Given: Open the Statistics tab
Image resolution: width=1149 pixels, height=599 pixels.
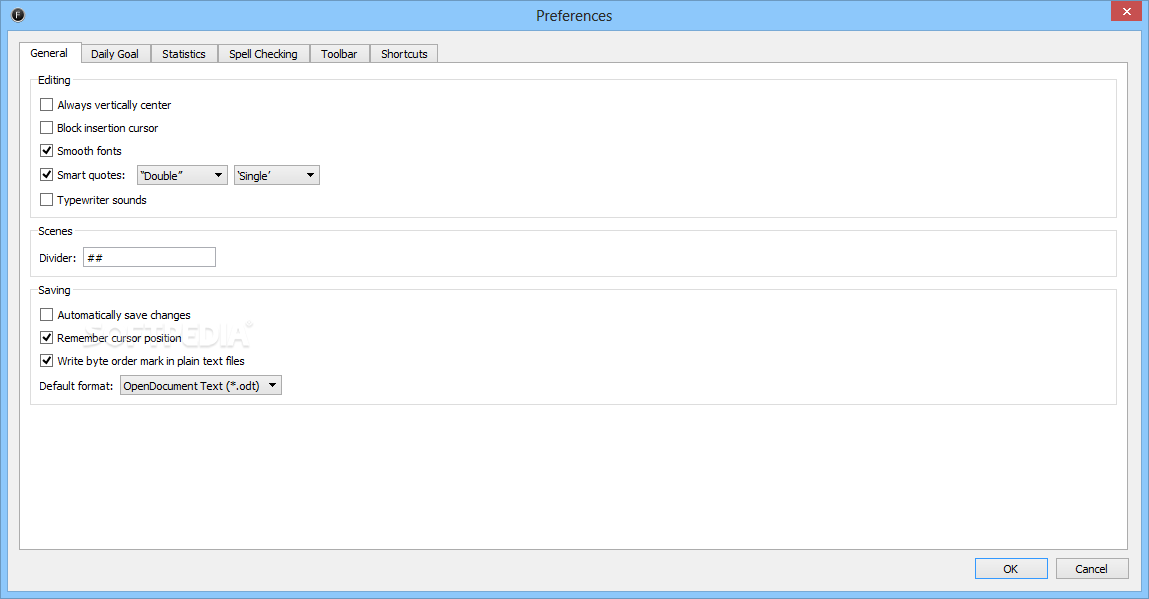Looking at the screenshot, I should (x=183, y=53).
